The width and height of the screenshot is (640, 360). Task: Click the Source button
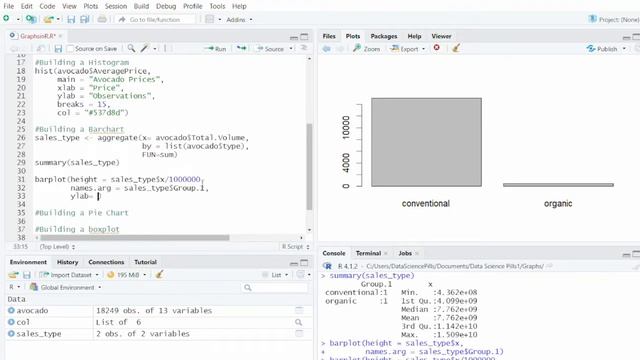[x=270, y=49]
